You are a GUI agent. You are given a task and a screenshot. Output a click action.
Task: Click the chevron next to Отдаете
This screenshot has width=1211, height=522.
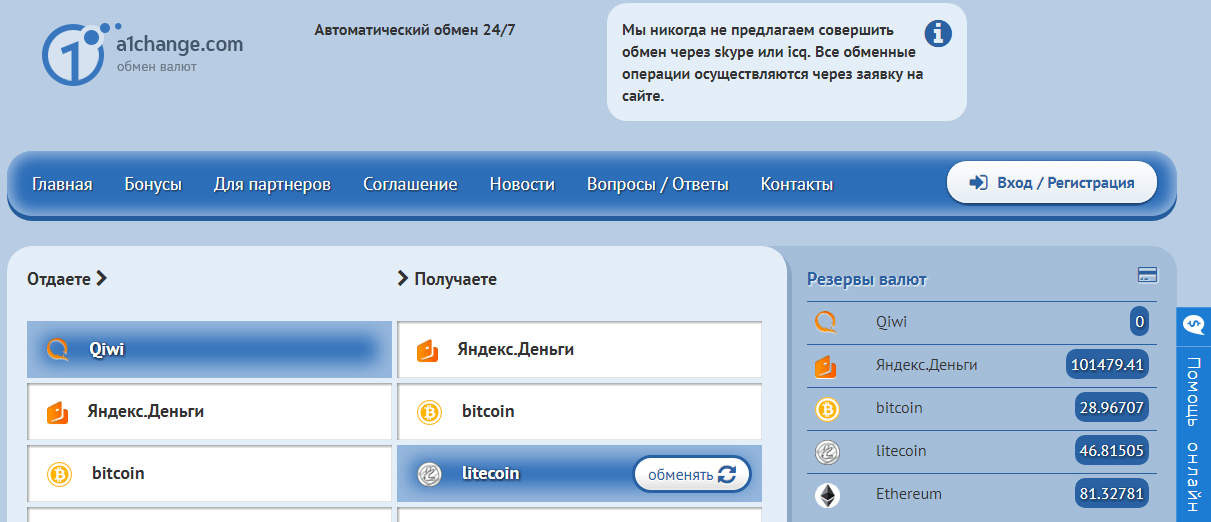[101, 279]
